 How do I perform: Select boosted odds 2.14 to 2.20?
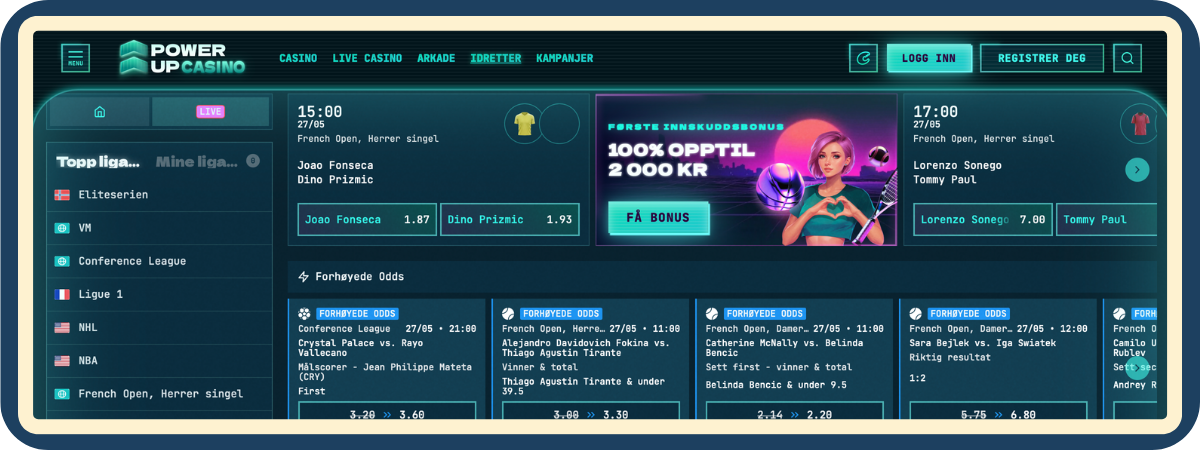pos(796,413)
